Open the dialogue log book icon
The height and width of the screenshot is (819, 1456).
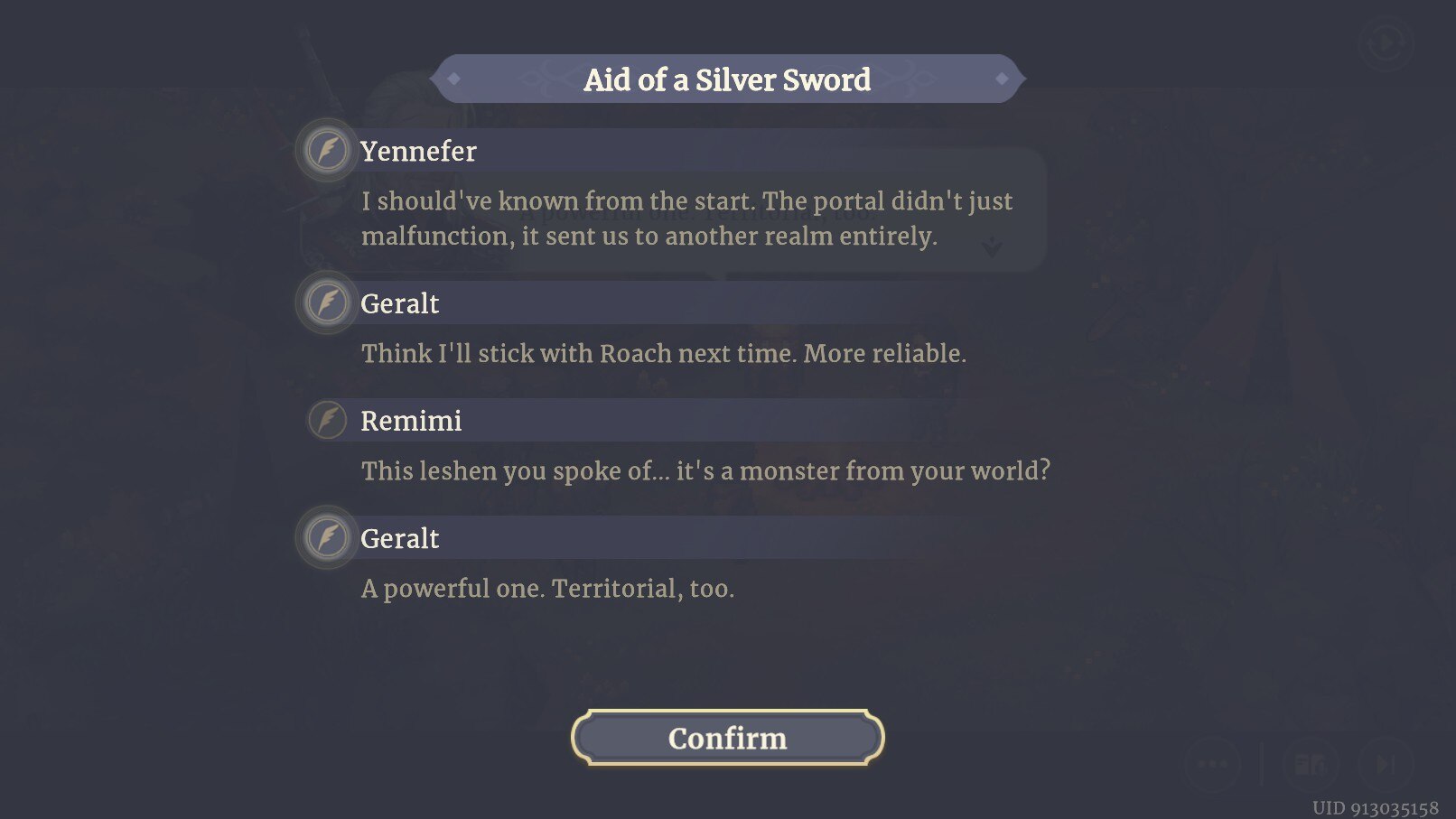click(1310, 764)
